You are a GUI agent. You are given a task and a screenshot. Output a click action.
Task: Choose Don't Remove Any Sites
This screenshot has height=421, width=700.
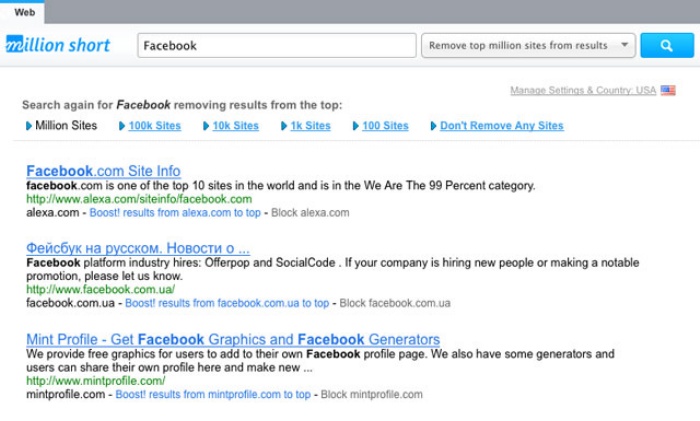pyautogui.click(x=502, y=126)
